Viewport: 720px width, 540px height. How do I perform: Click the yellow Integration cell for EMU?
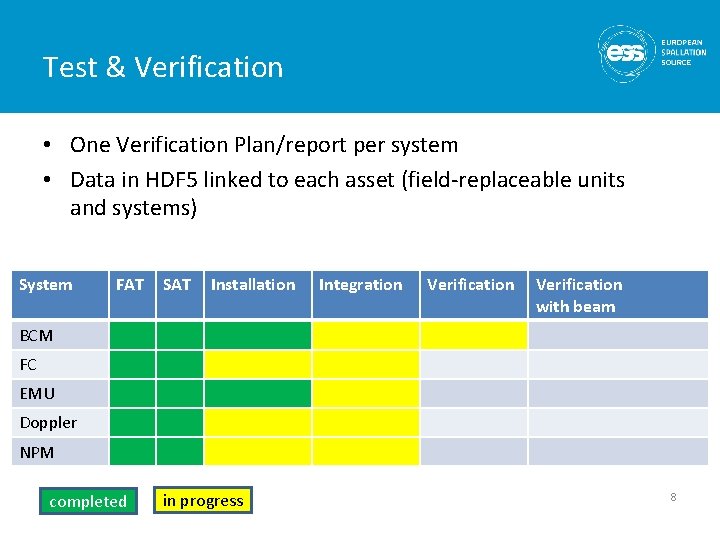(366, 394)
